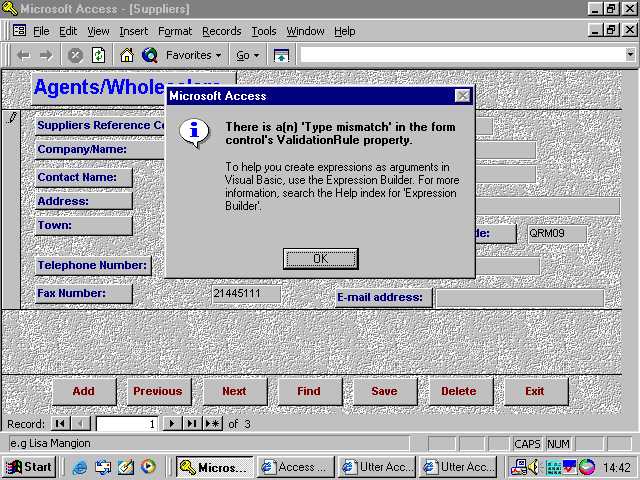The width and height of the screenshot is (640, 480).
Task: Jump to first record navigation arrow
Action: pos(60,424)
